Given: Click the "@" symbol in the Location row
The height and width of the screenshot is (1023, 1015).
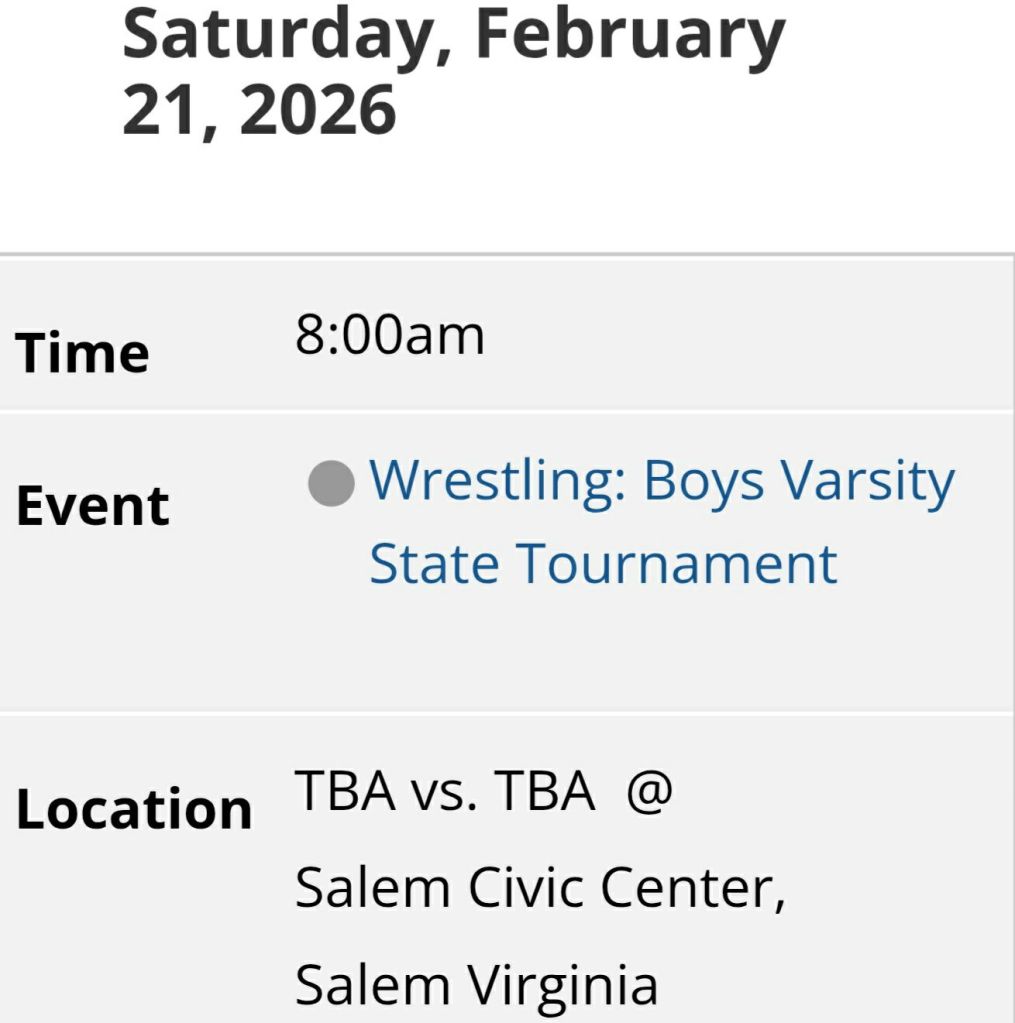Looking at the screenshot, I should 649,793.
